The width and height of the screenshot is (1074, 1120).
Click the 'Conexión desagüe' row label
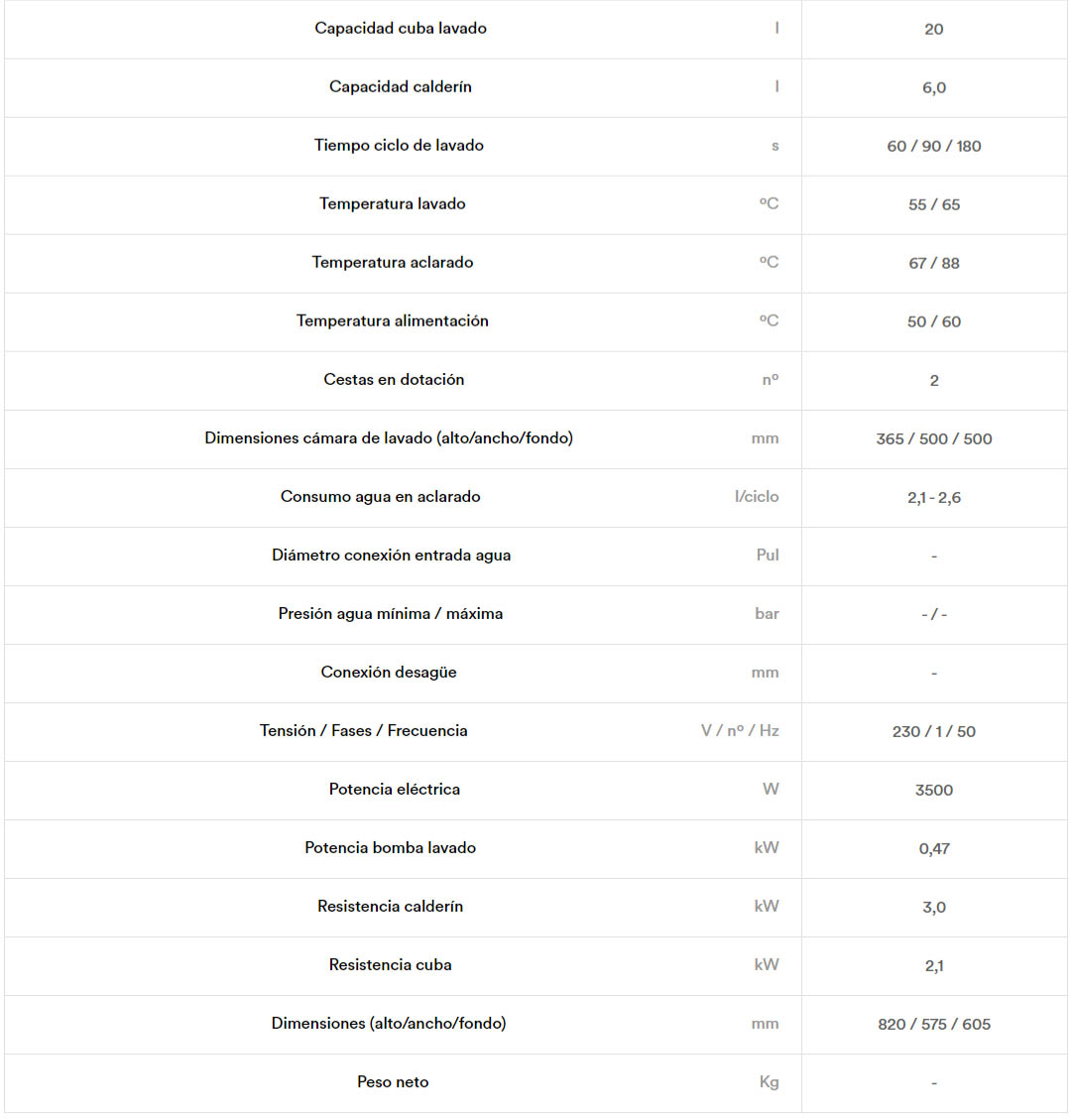point(389,673)
